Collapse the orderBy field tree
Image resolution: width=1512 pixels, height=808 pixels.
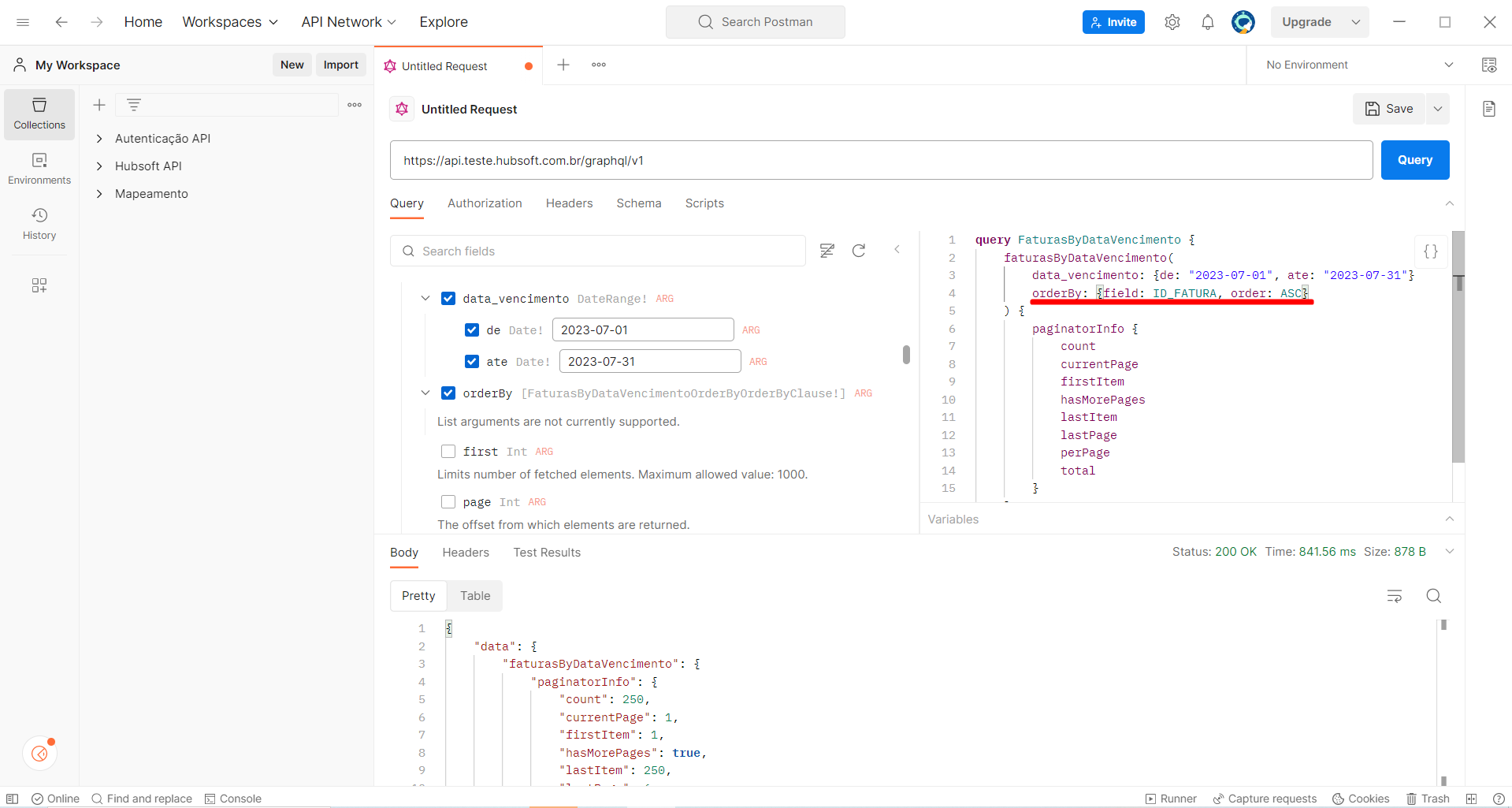(425, 393)
